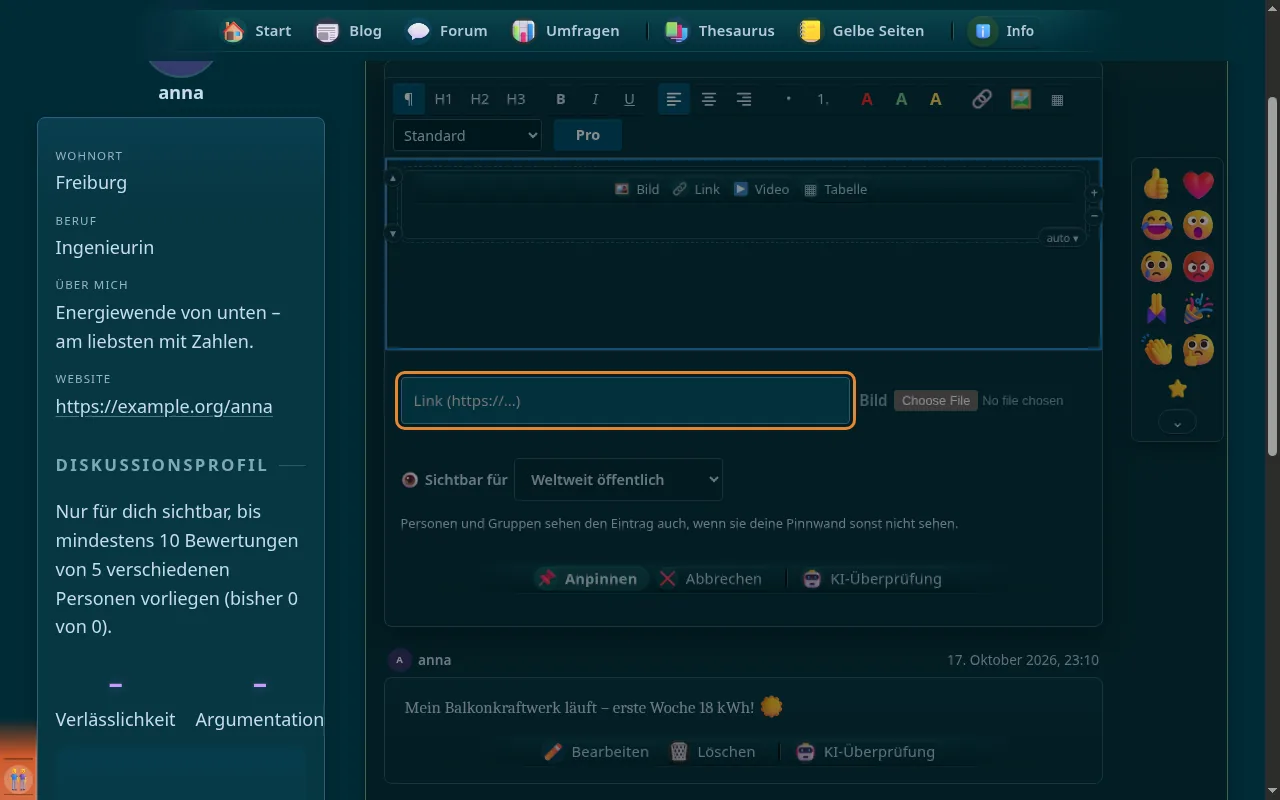Apply the green text color
The height and width of the screenshot is (800, 1280).
[x=901, y=99]
